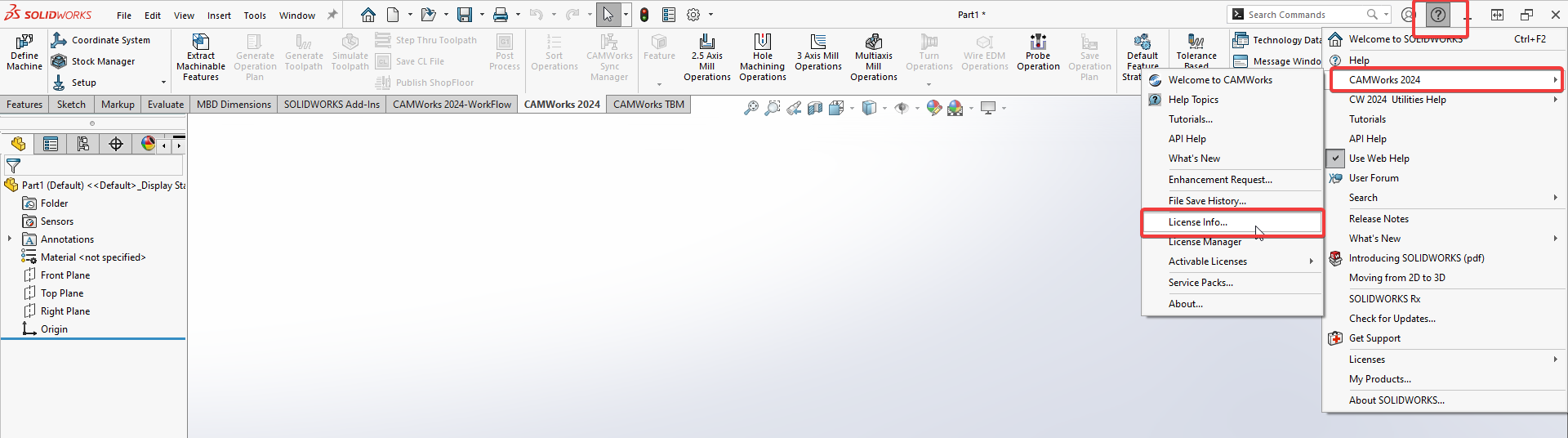Open FeatureManager design tree tab
Screen dimensions: 1568x438
tap(18, 144)
